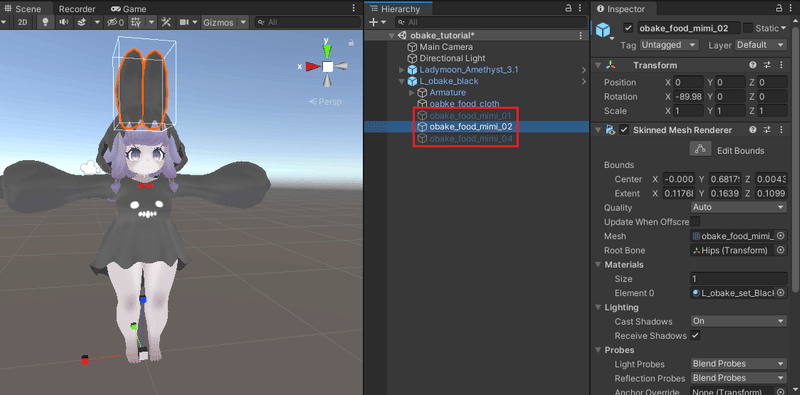Toggle scene lighting with the lightbulb icon

(45, 22)
